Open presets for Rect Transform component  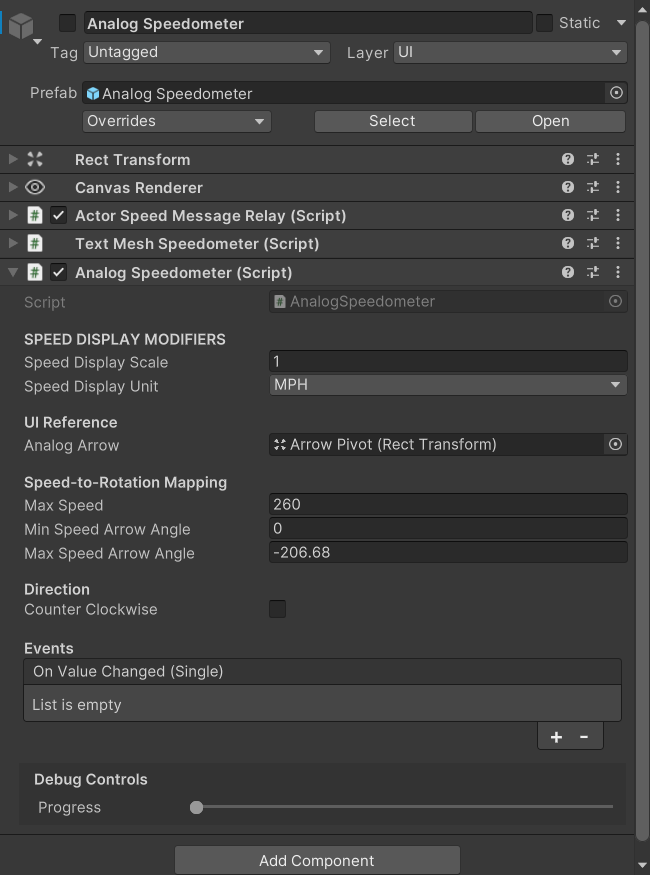tap(593, 160)
